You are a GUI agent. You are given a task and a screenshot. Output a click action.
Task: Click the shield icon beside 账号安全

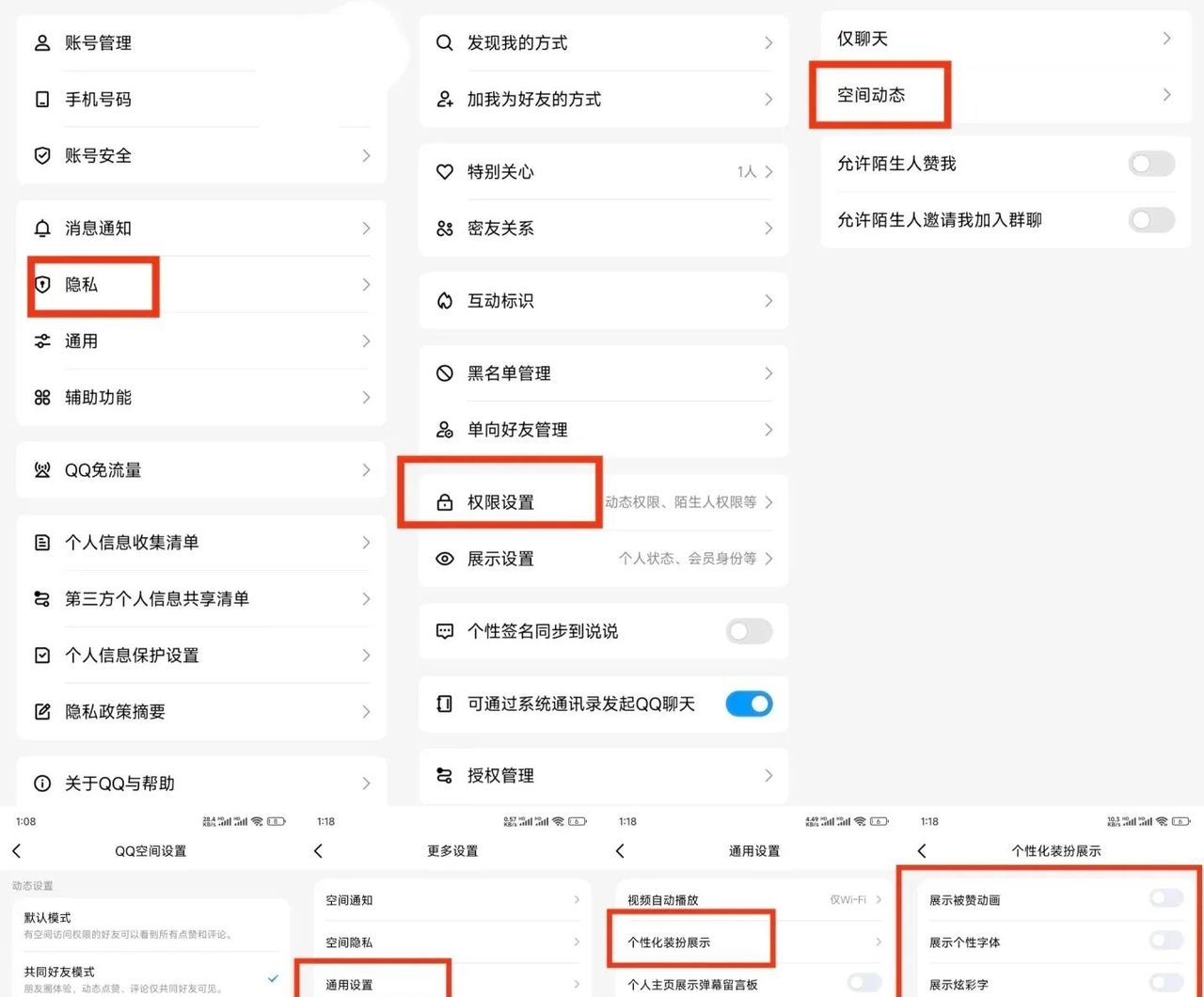tap(41, 155)
